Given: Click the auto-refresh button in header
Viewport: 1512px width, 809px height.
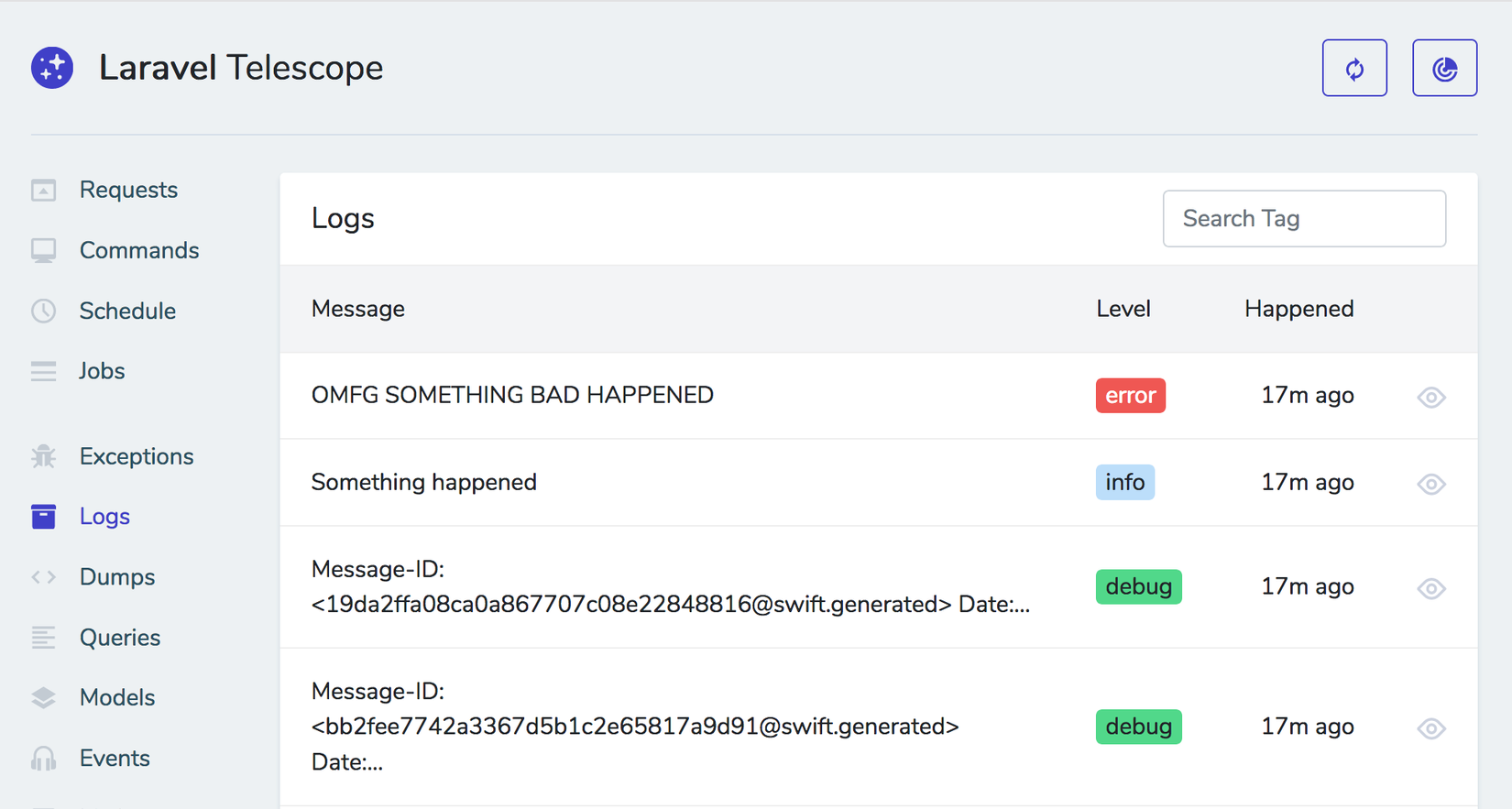Looking at the screenshot, I should 1353,68.
